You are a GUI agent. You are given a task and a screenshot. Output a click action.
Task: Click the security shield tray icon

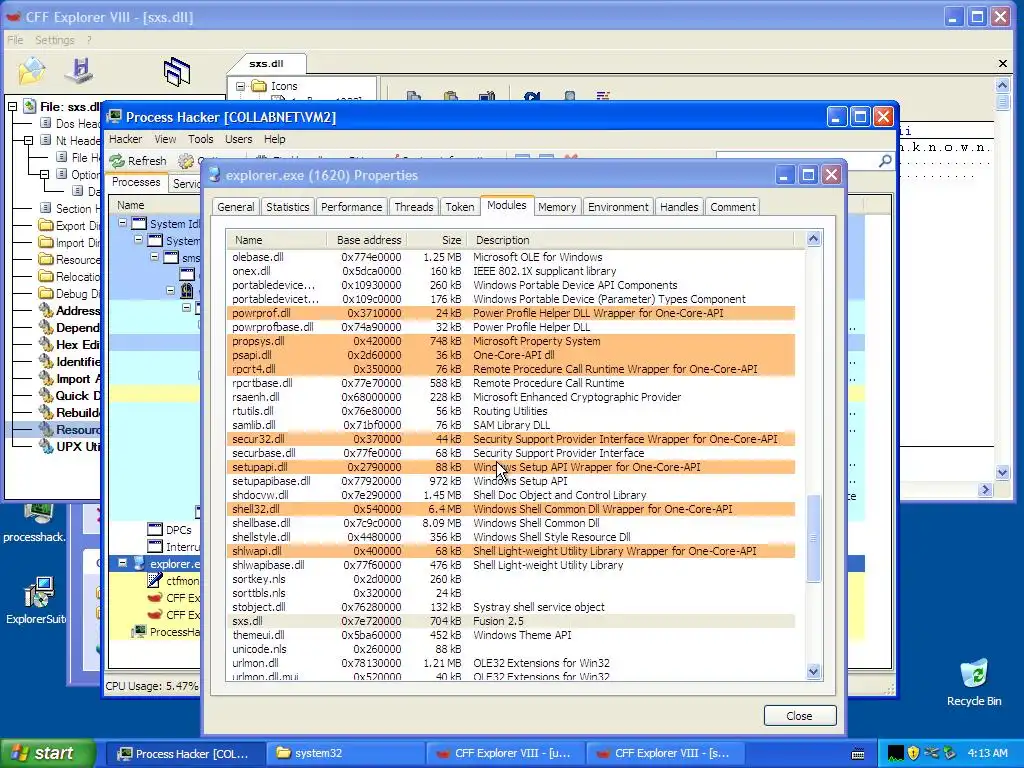913,753
